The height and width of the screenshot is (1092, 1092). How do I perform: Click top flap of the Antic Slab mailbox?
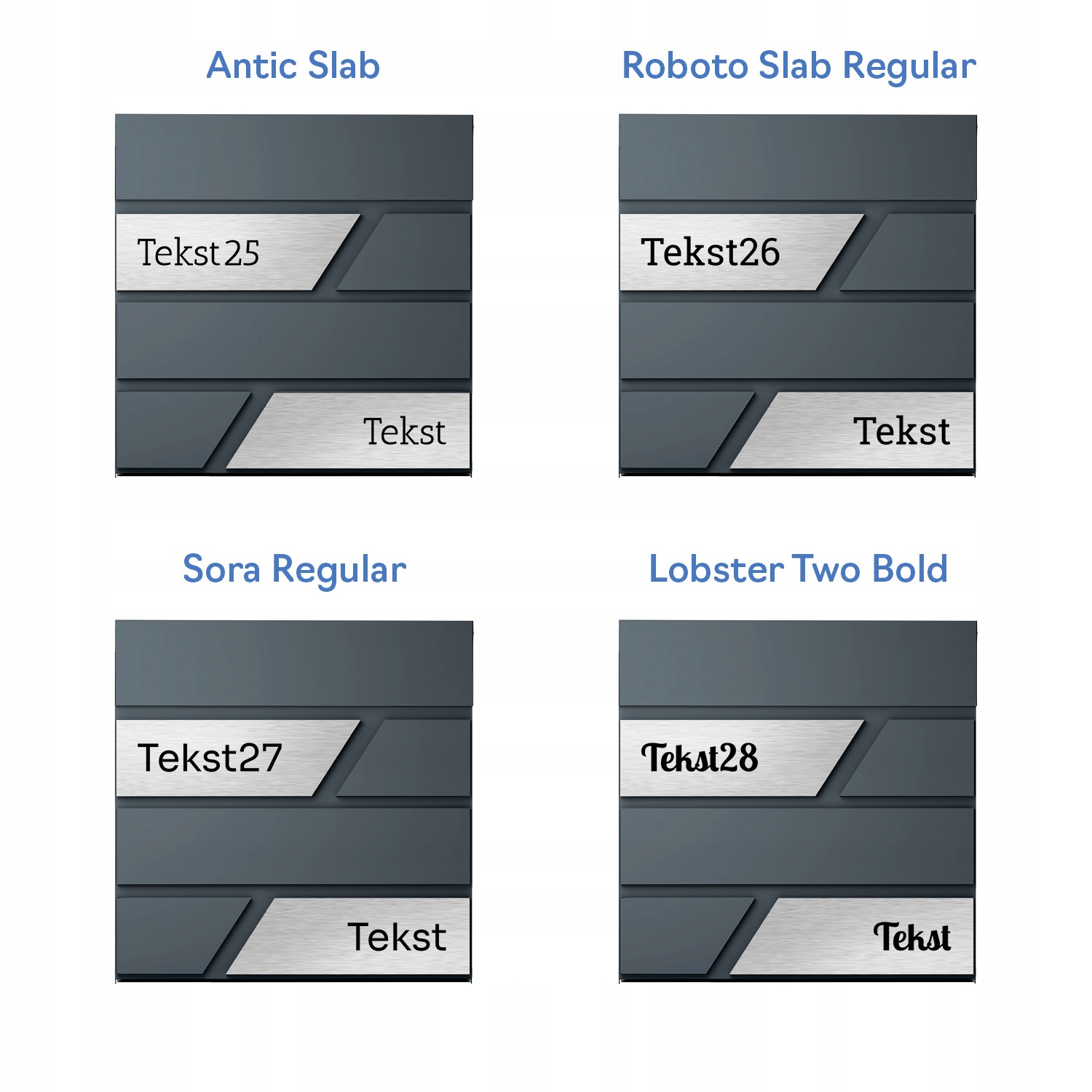click(293, 157)
